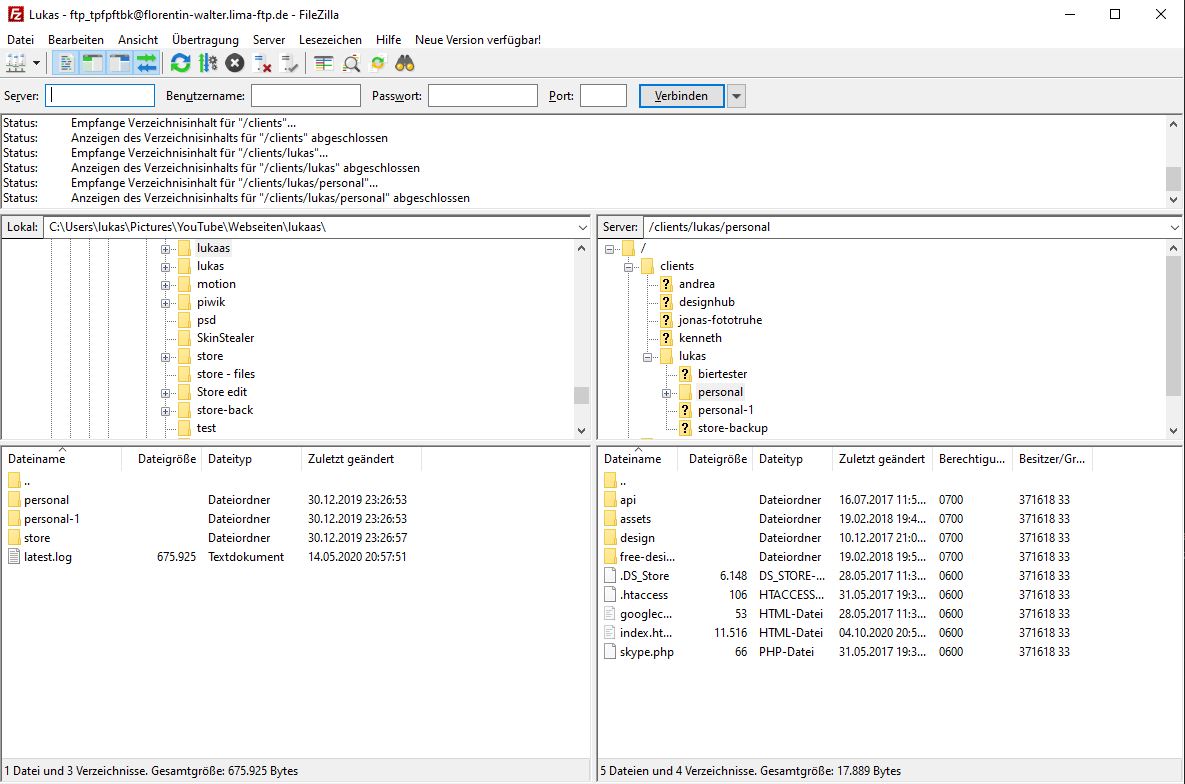Click the Server input field
The width and height of the screenshot is (1185, 784).
coord(101,96)
